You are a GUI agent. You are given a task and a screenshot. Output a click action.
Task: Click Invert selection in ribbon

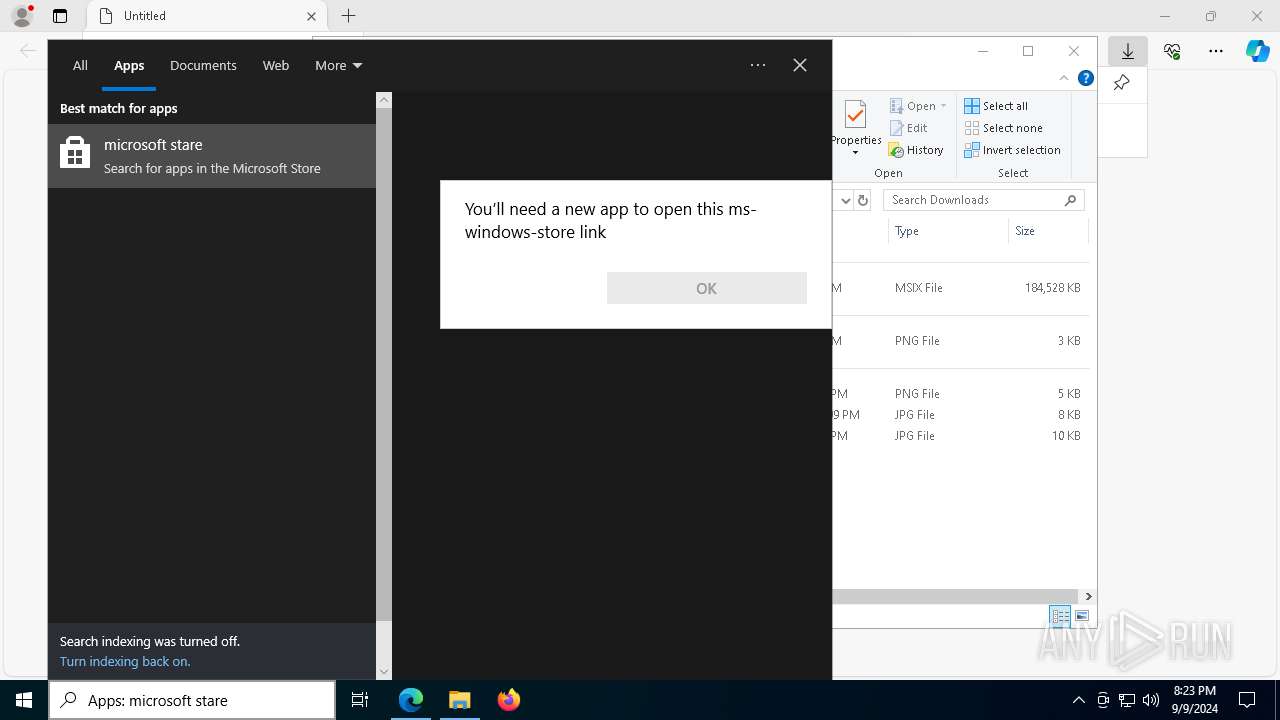[x=1012, y=150]
